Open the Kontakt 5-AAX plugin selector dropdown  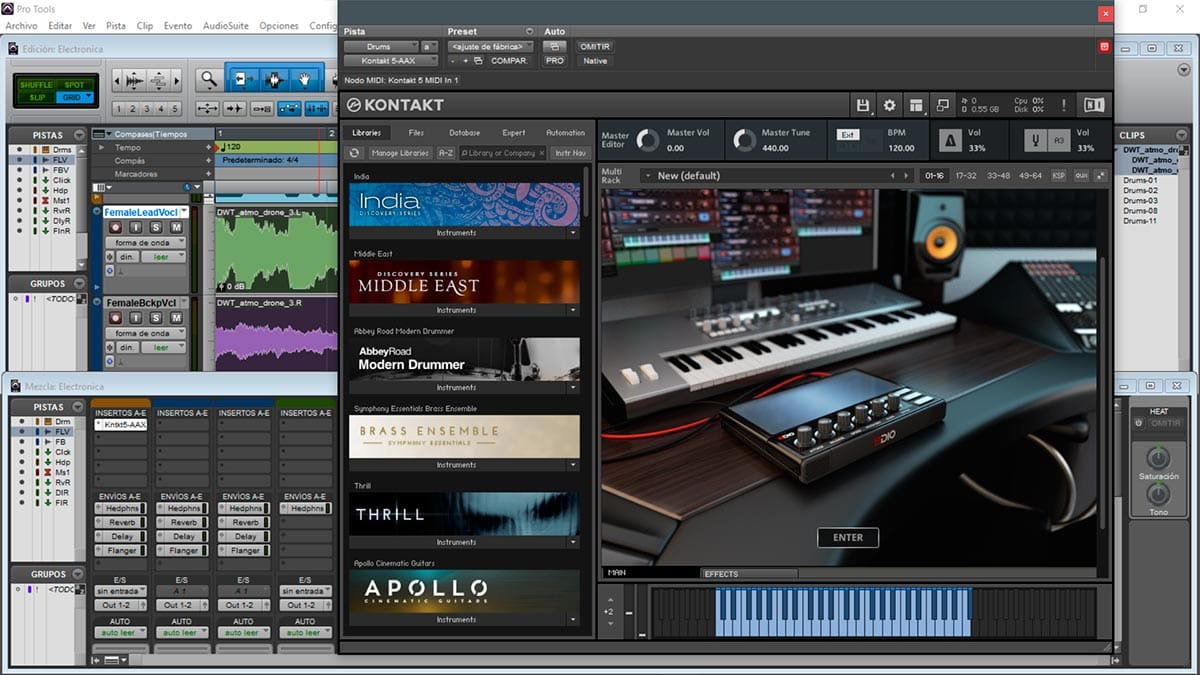tap(392, 61)
